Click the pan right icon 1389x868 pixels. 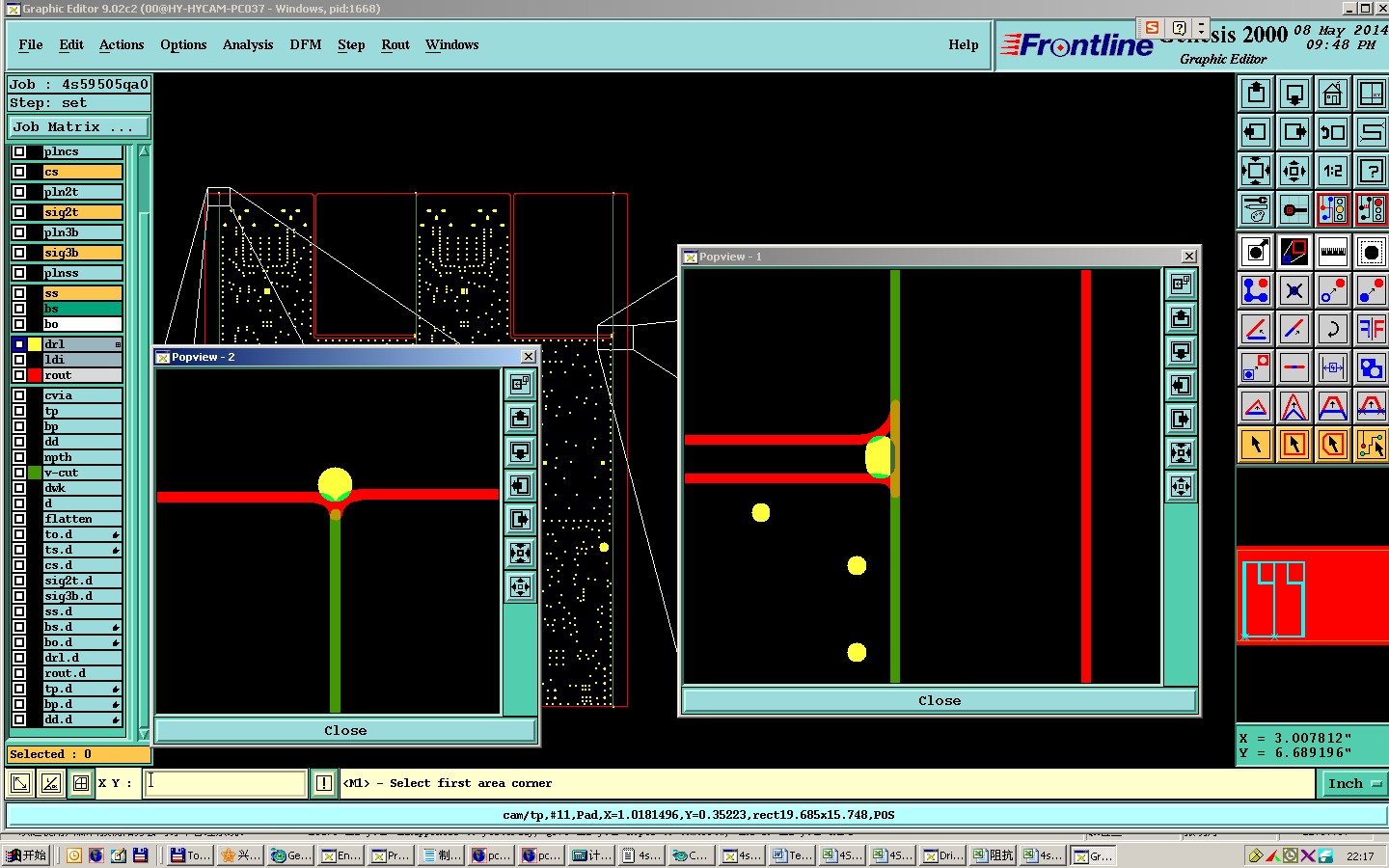coord(1294,132)
